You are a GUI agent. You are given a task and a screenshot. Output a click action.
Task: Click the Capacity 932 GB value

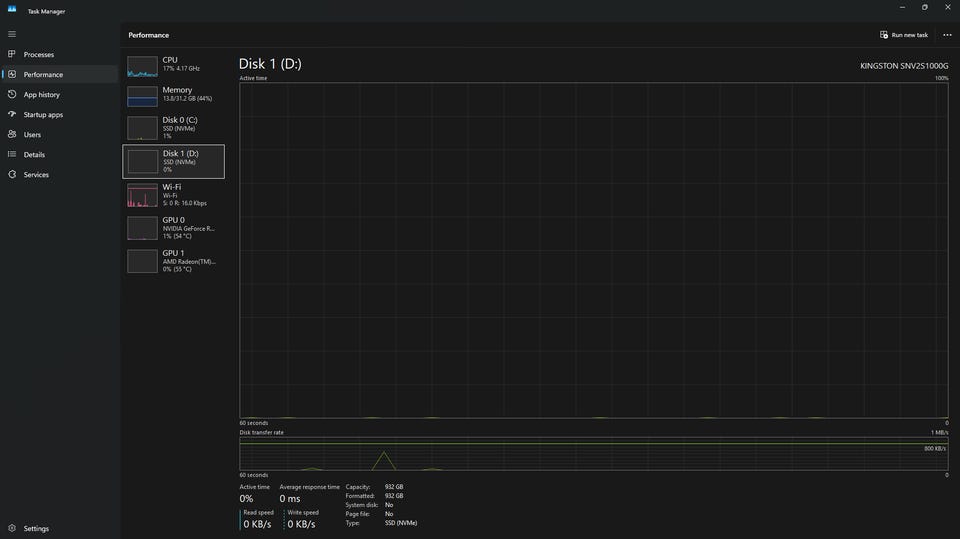click(x=394, y=487)
